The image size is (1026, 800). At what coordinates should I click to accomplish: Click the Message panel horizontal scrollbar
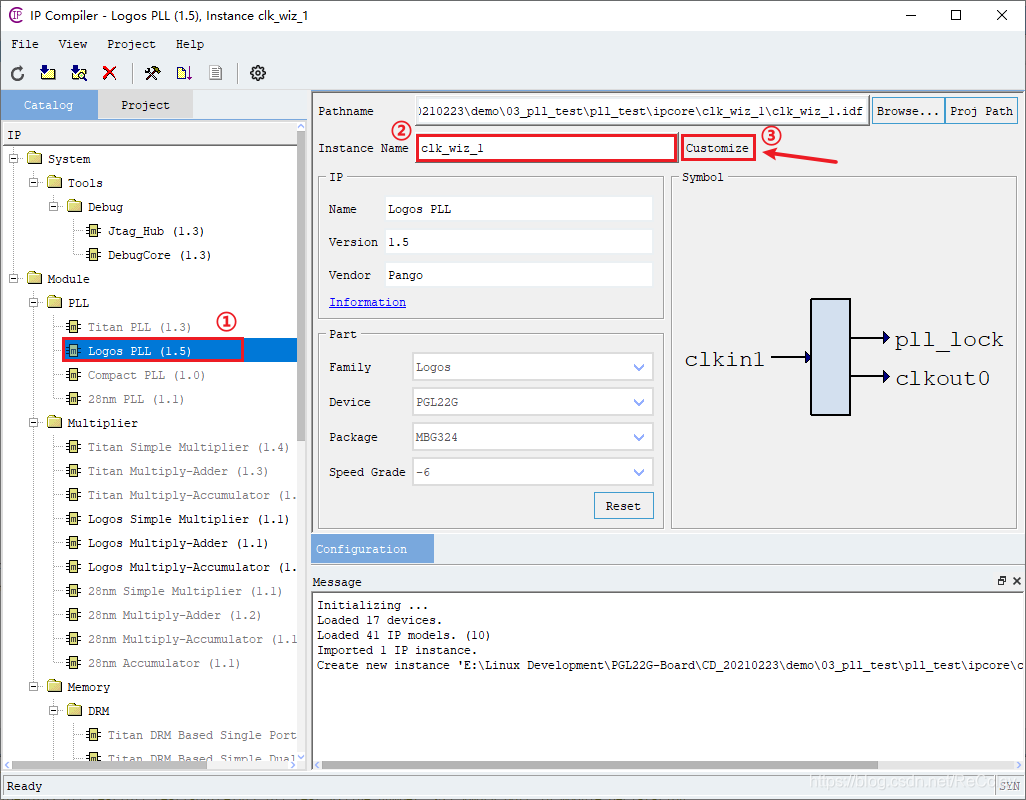667,765
